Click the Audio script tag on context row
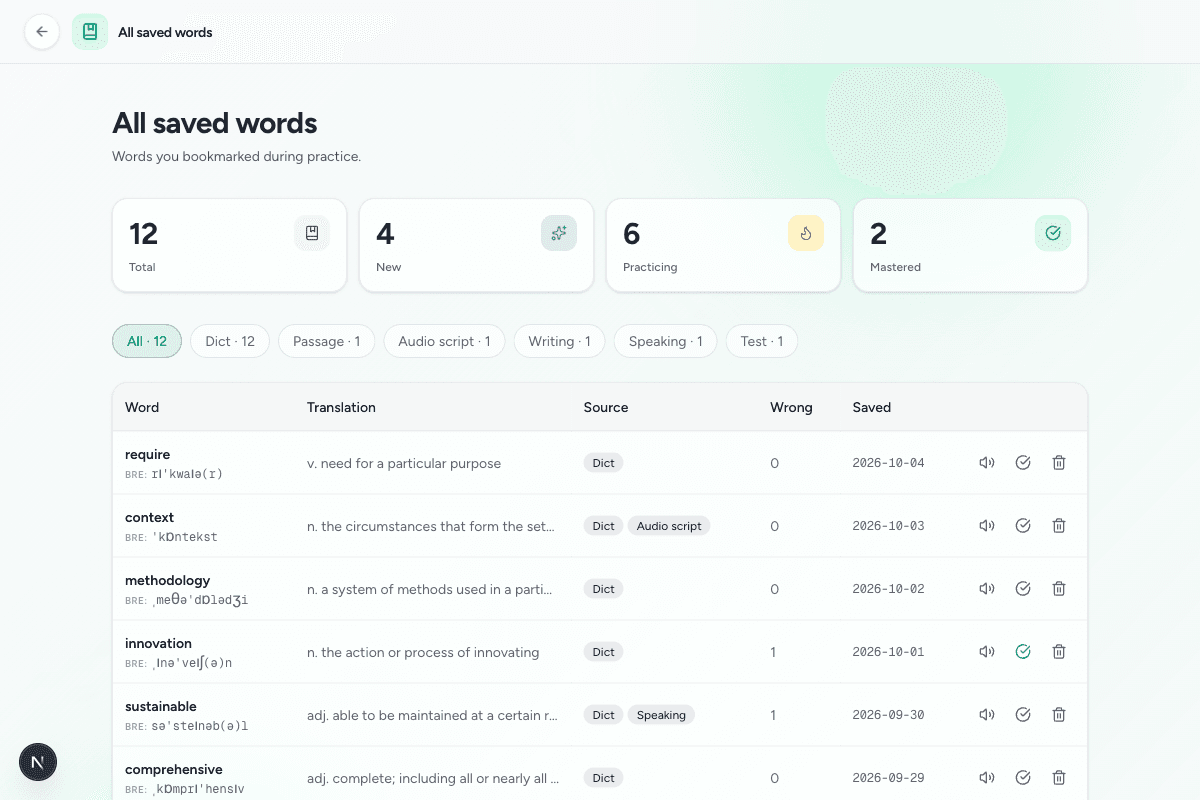1200x800 pixels. [x=669, y=526]
